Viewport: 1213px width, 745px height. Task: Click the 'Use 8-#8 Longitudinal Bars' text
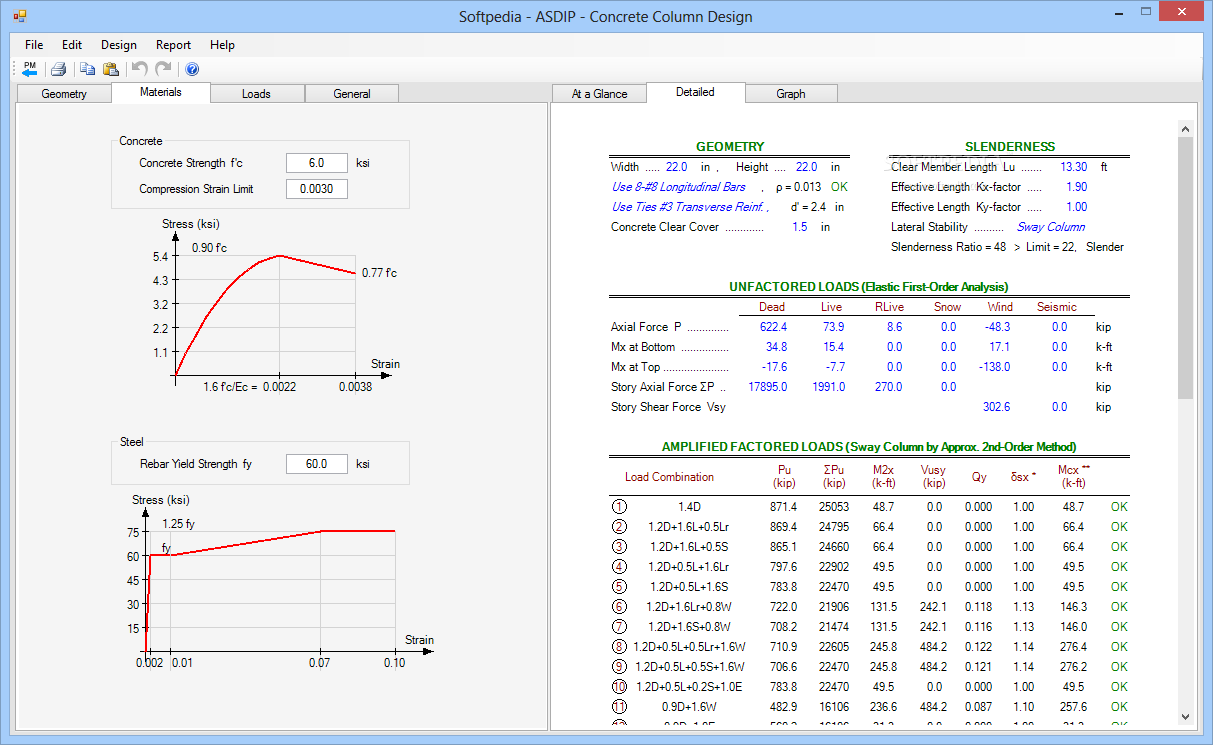click(679, 187)
